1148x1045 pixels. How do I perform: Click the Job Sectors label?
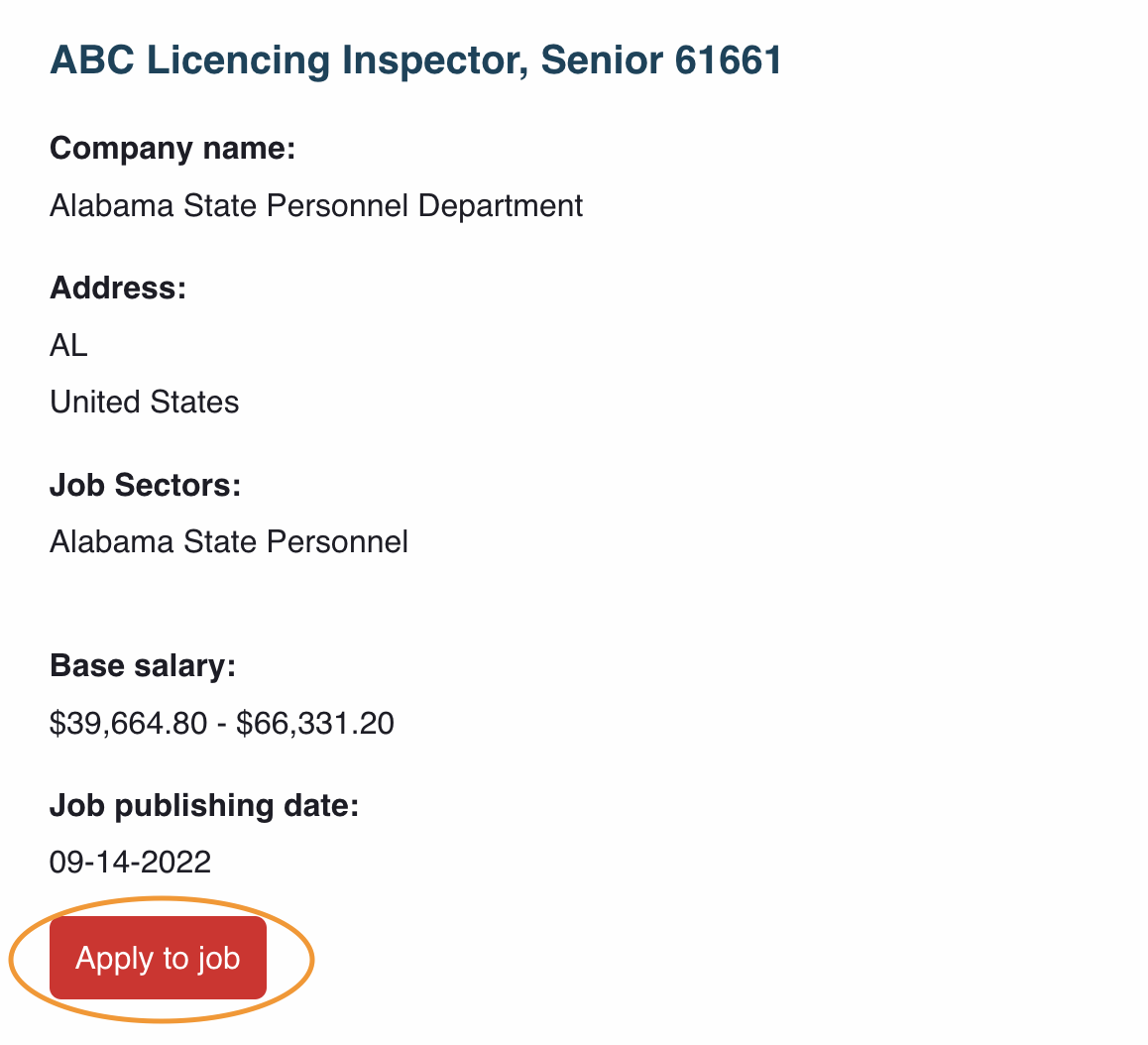pos(145,485)
